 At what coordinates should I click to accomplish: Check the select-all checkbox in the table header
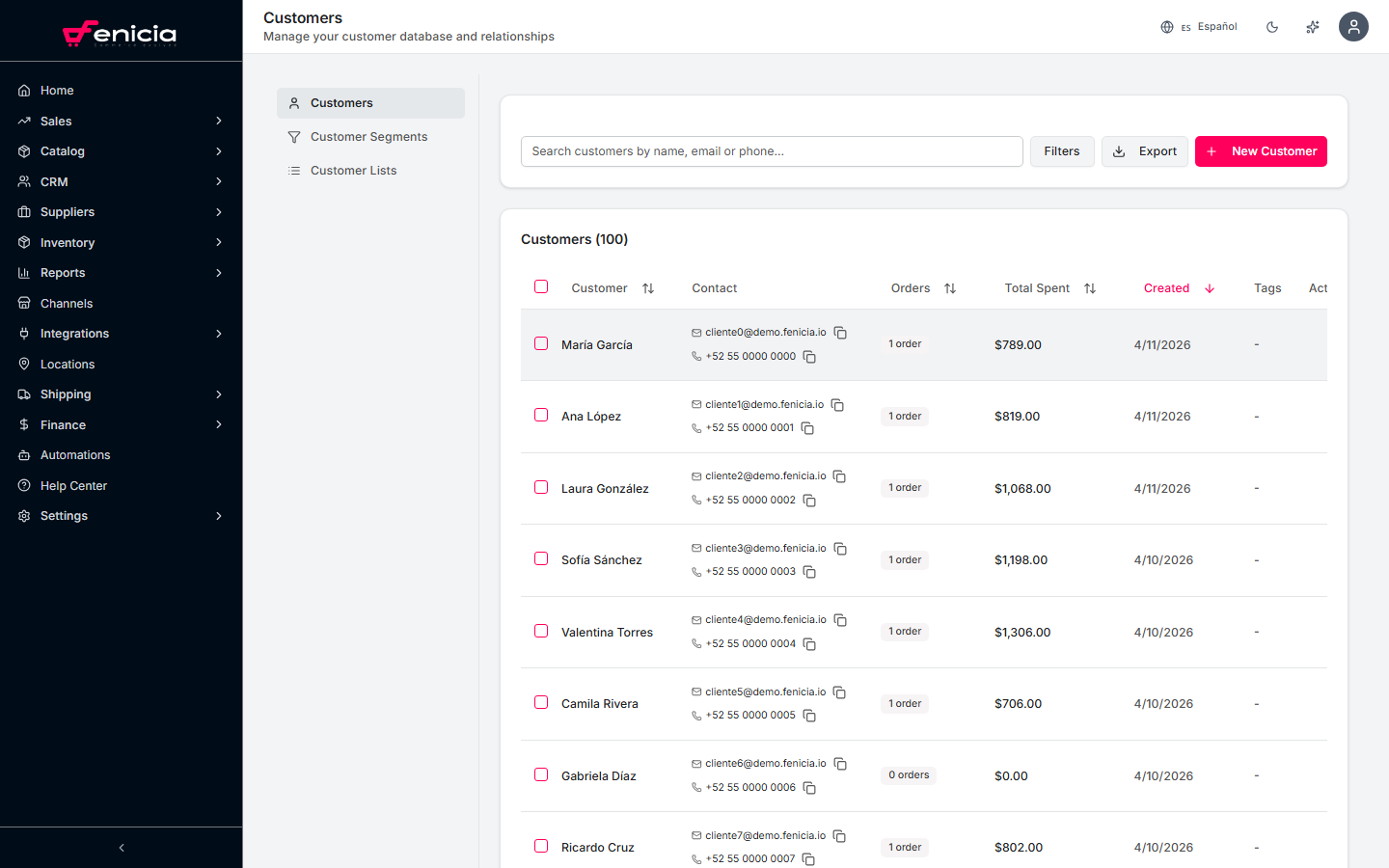point(540,286)
